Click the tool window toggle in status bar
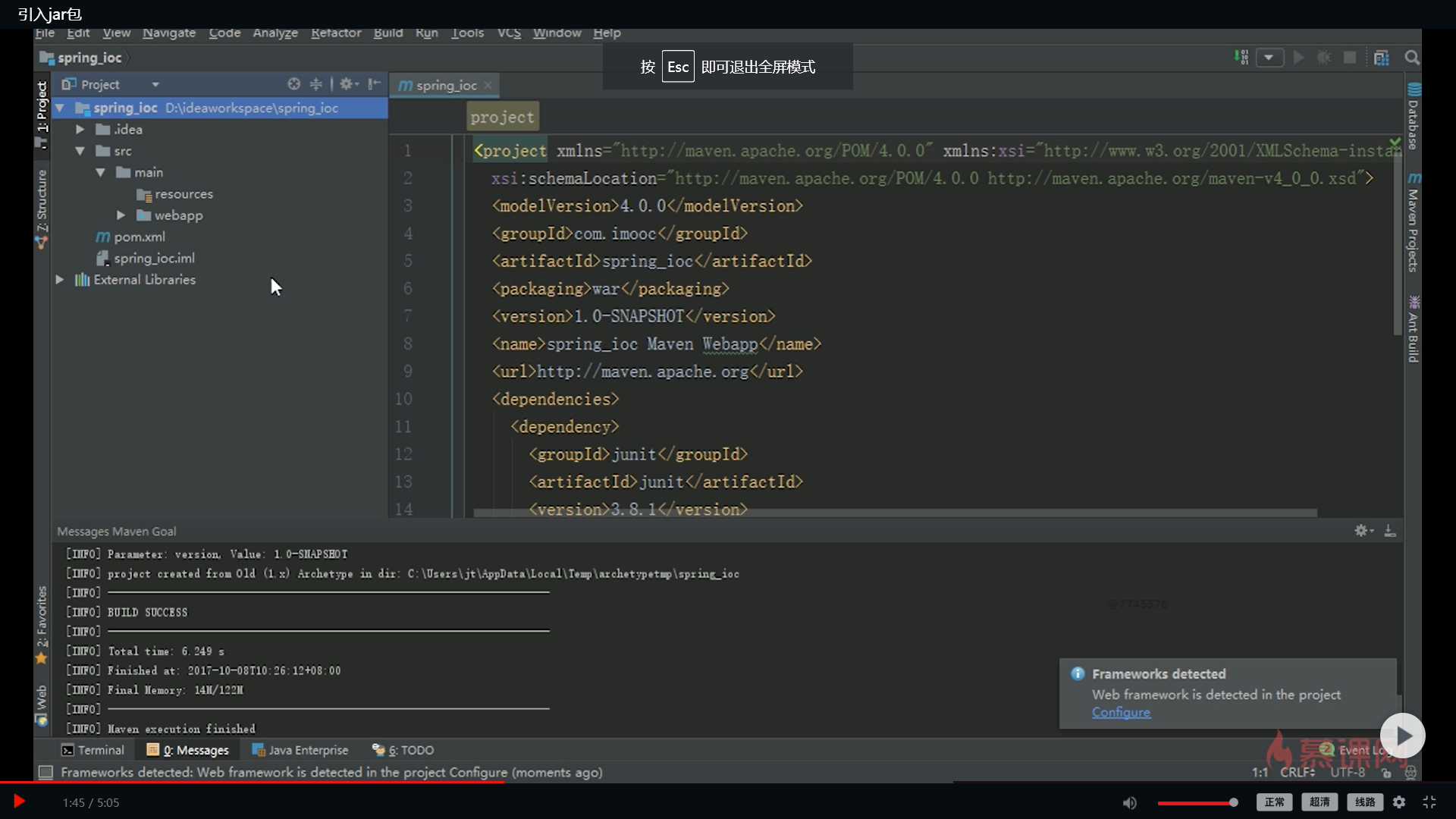 point(45,772)
